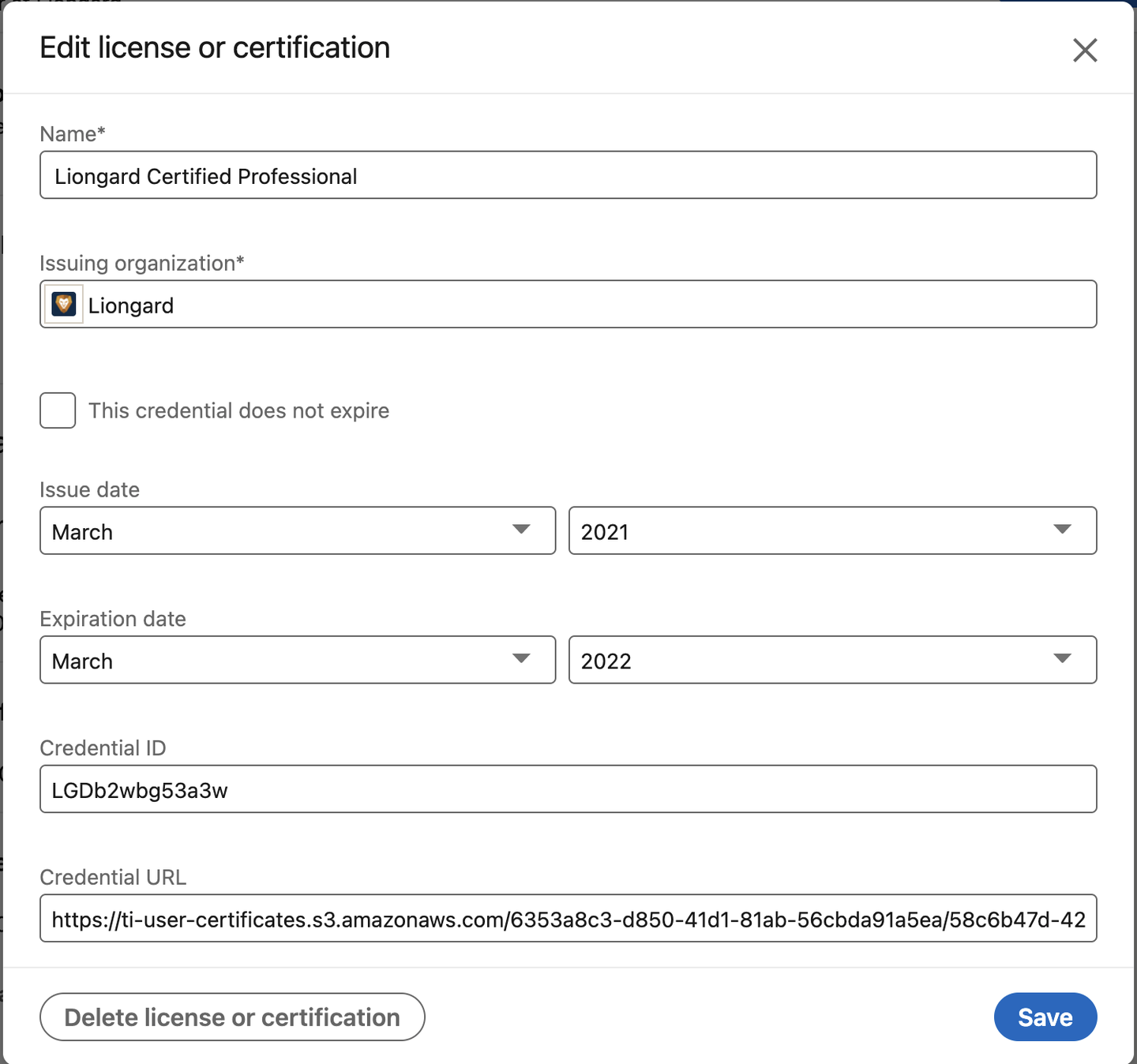This screenshot has width=1137, height=1064.
Task: Save the certification changes
Action: pos(1045,1017)
